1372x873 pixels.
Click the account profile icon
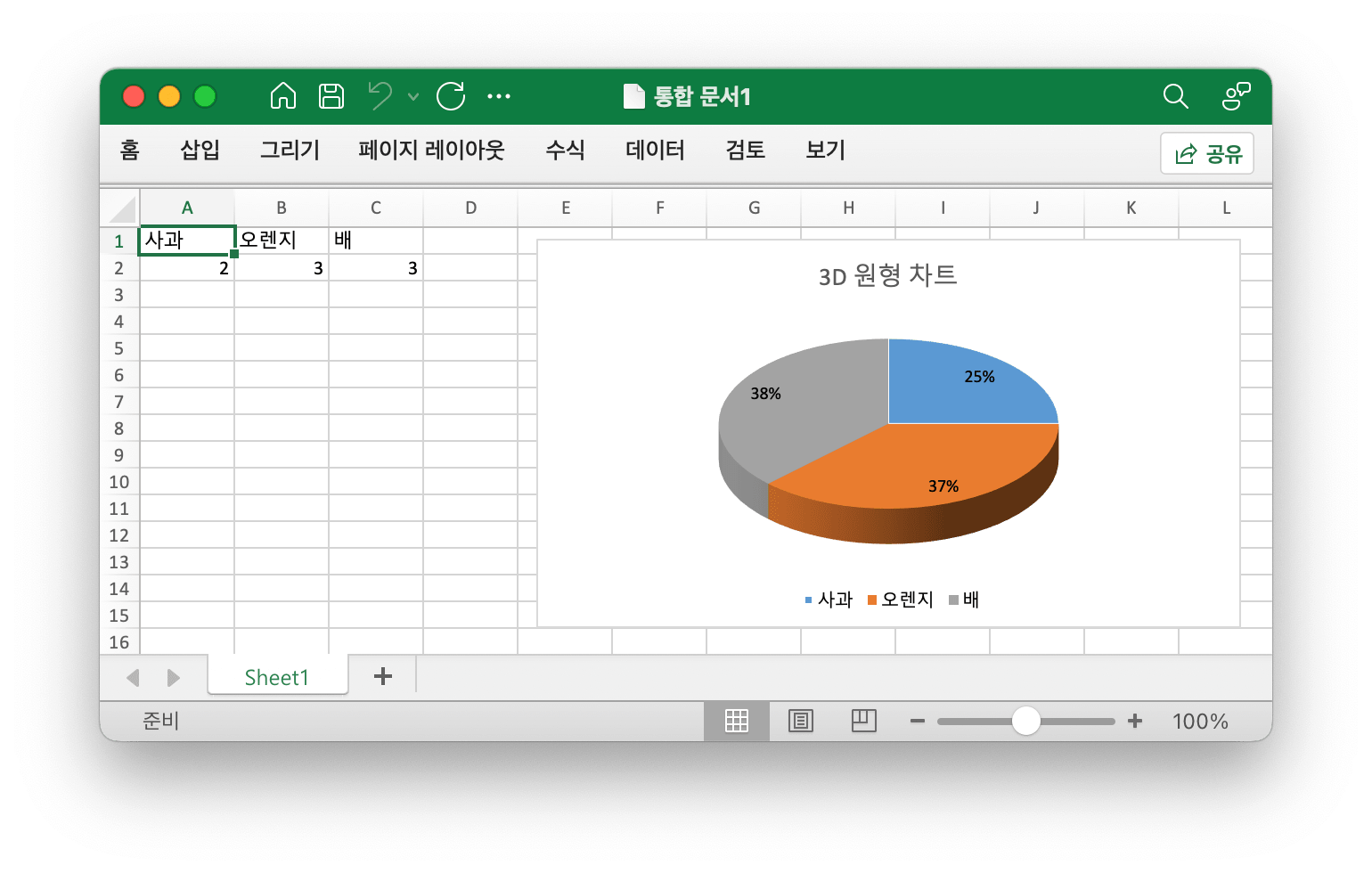pyautogui.click(x=1237, y=96)
